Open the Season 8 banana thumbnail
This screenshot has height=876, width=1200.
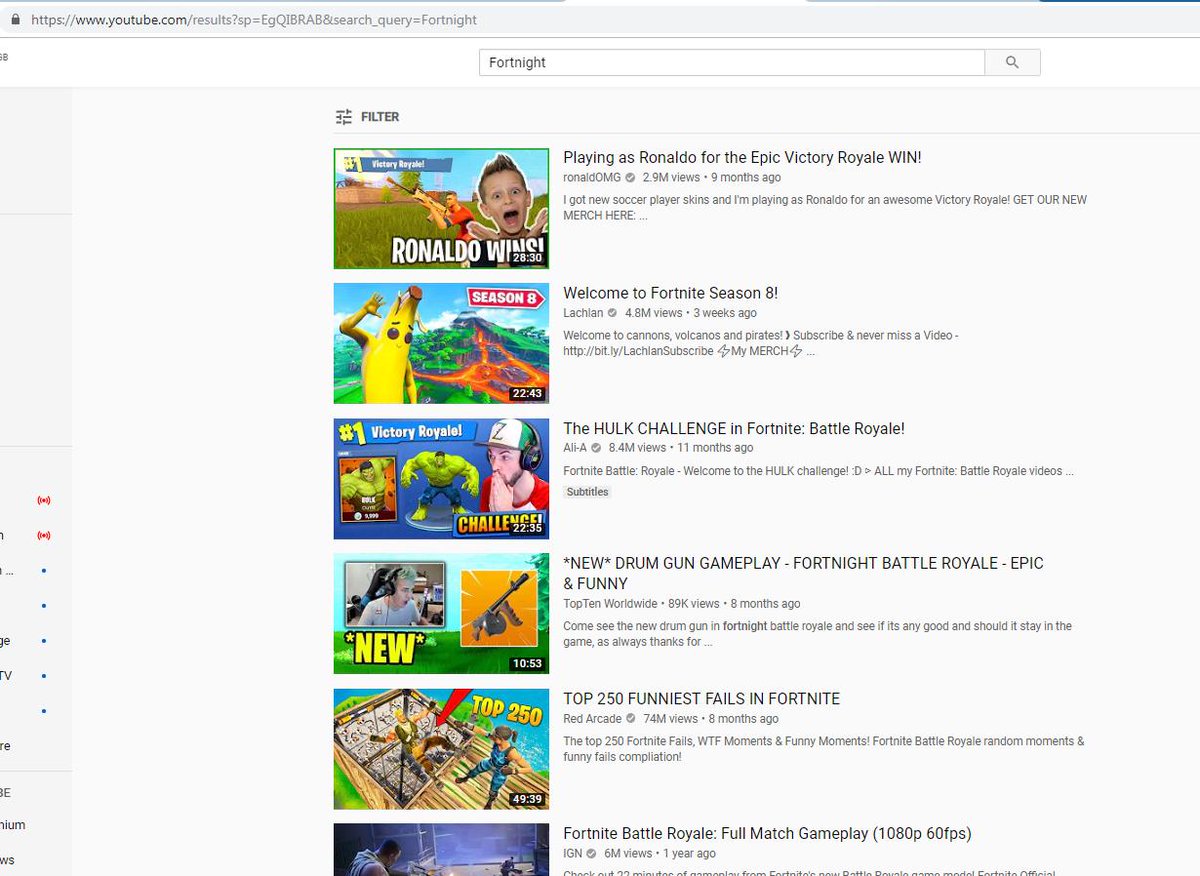(441, 343)
